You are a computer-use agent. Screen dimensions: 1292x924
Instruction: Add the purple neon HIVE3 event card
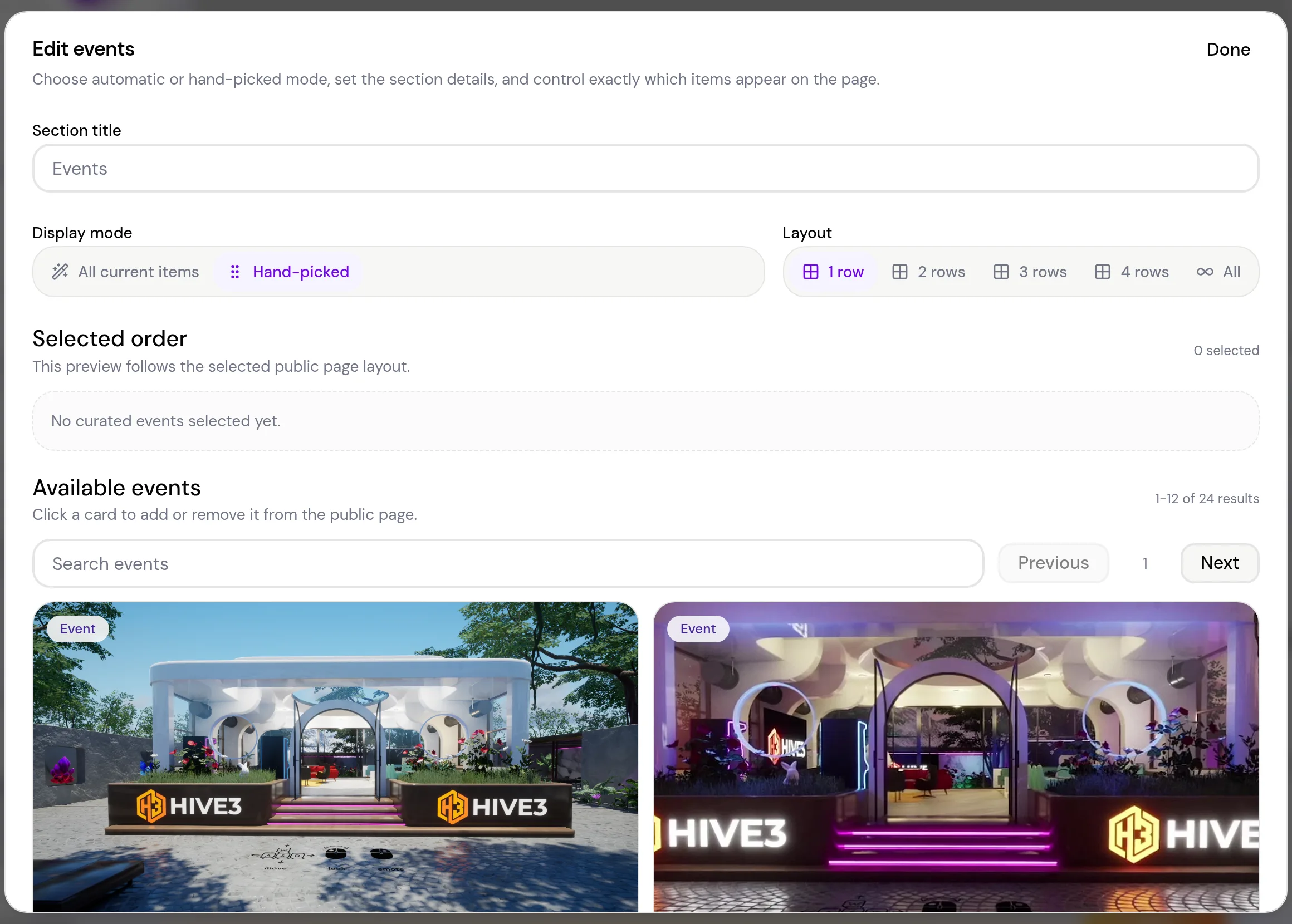click(x=956, y=756)
